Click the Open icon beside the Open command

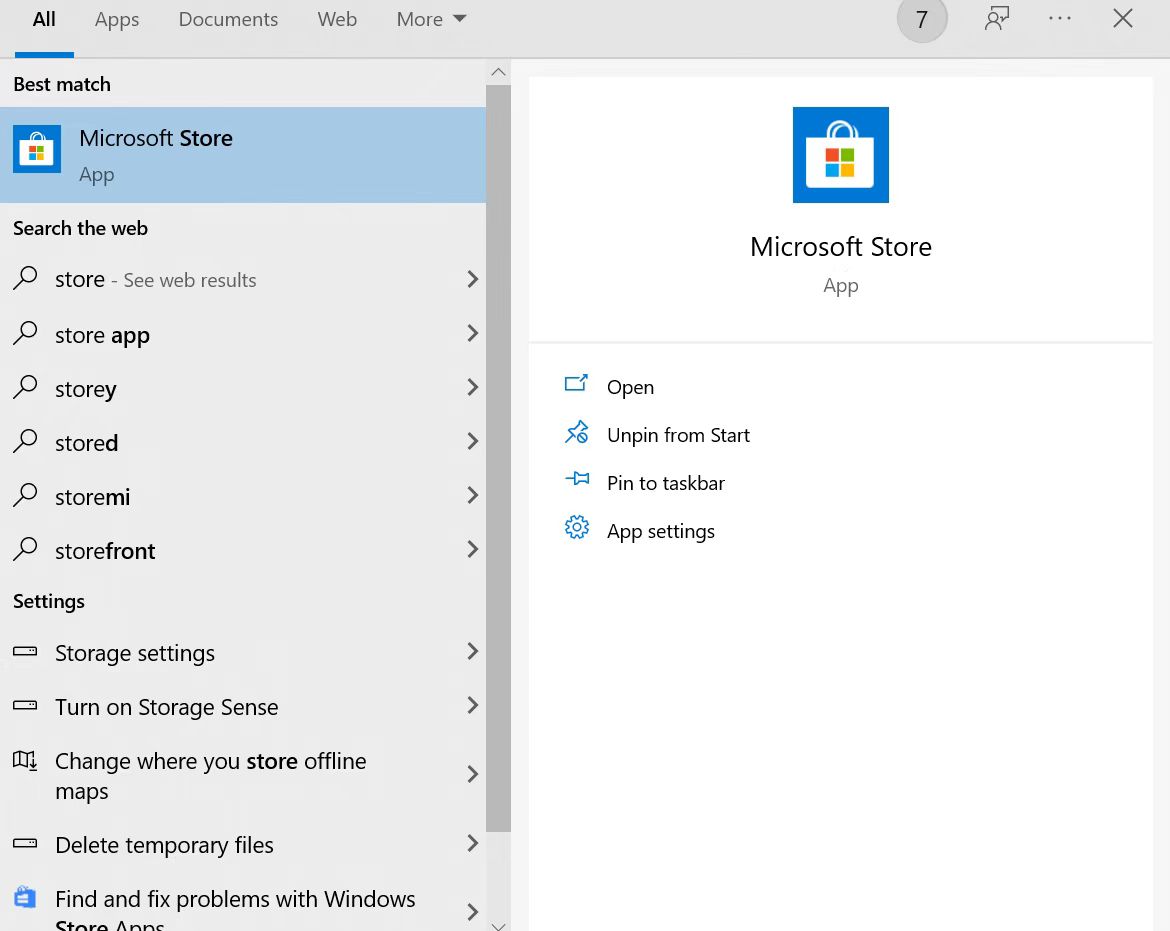pyautogui.click(x=577, y=384)
